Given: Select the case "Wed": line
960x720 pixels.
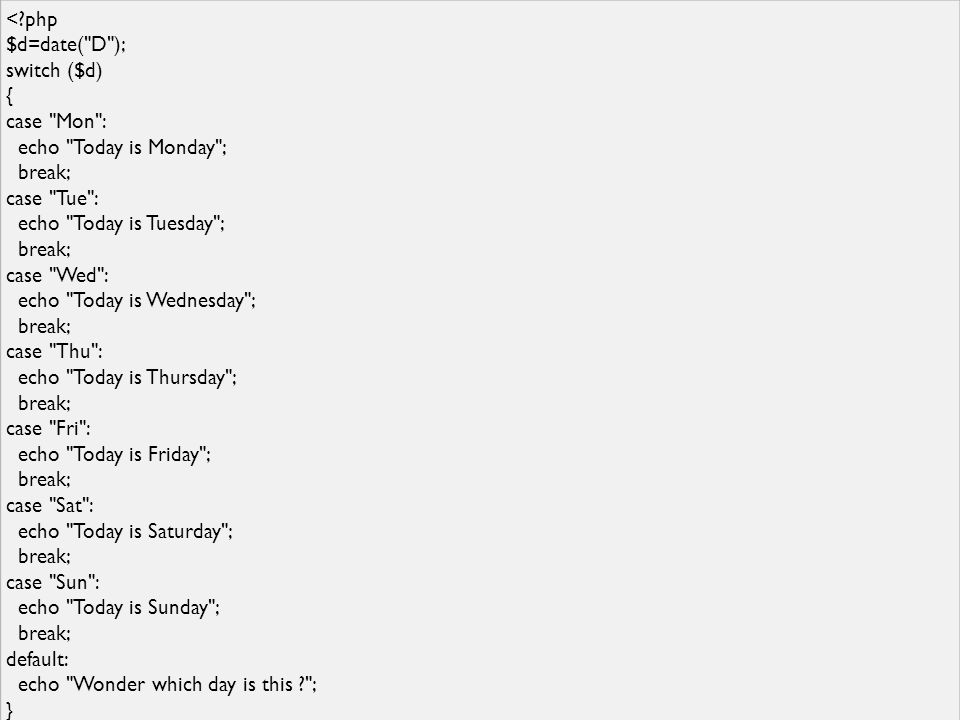Looking at the screenshot, I should pos(57,275).
